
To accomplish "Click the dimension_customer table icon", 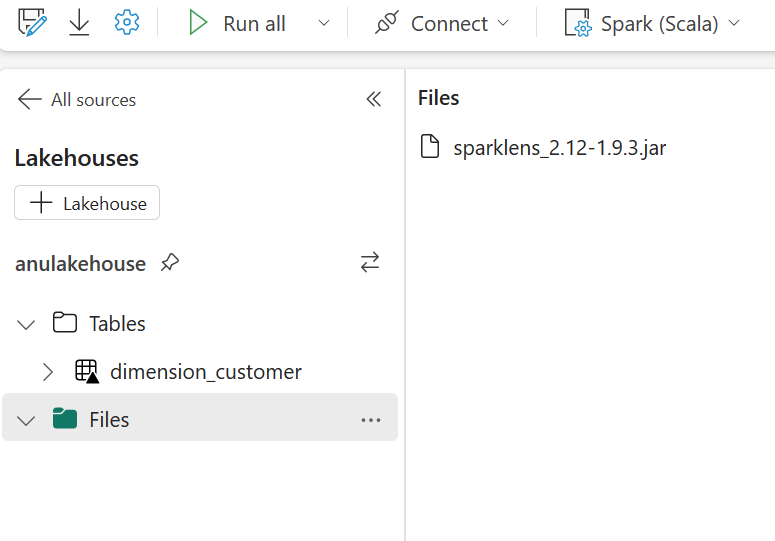I will click(87, 372).
